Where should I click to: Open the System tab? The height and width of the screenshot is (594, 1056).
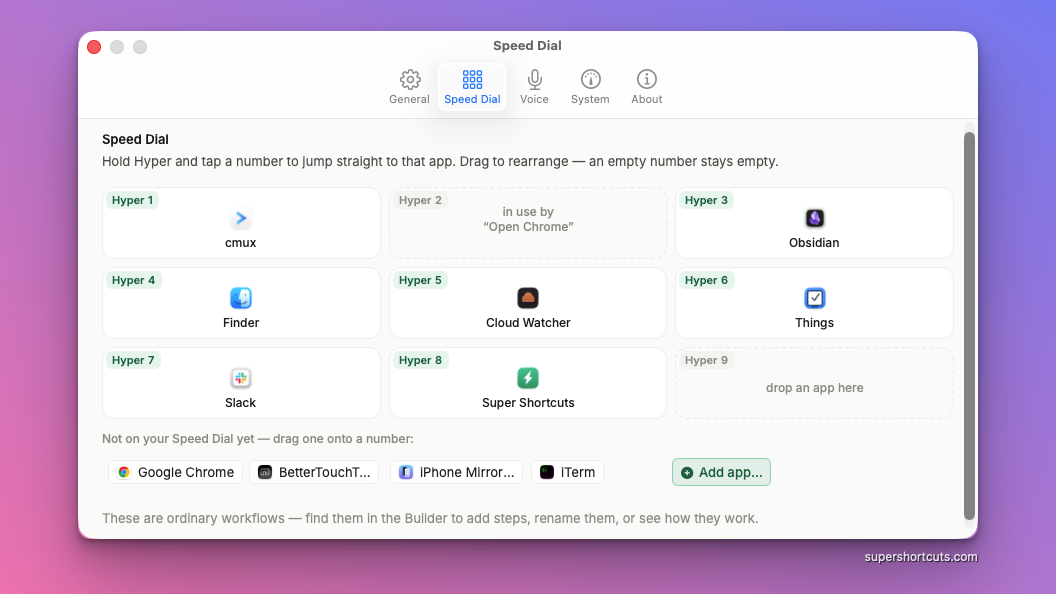(590, 87)
